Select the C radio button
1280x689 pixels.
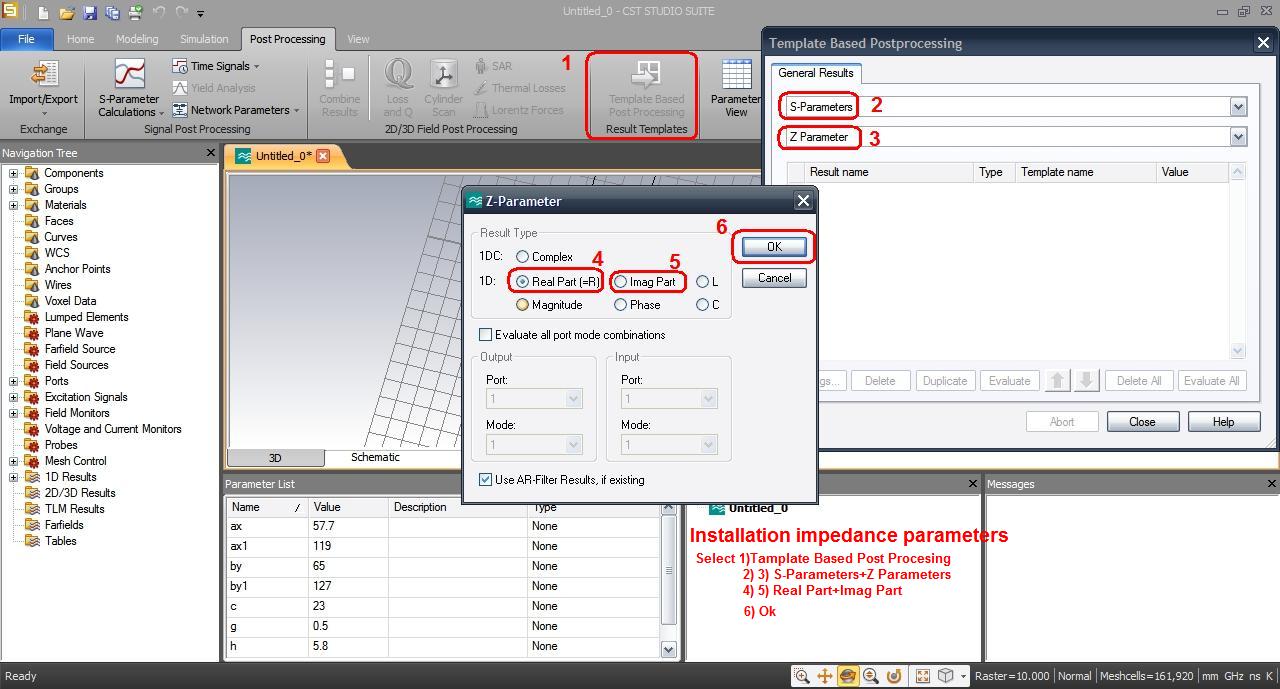coord(702,305)
